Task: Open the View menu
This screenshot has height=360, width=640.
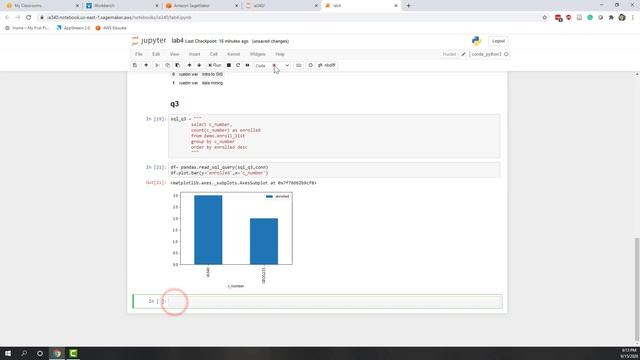Action: point(174,54)
